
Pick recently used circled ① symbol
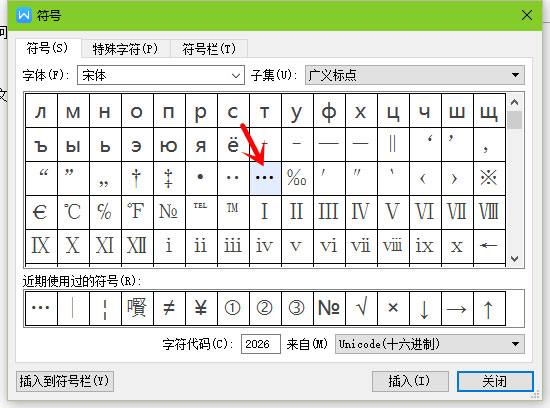[233, 308]
